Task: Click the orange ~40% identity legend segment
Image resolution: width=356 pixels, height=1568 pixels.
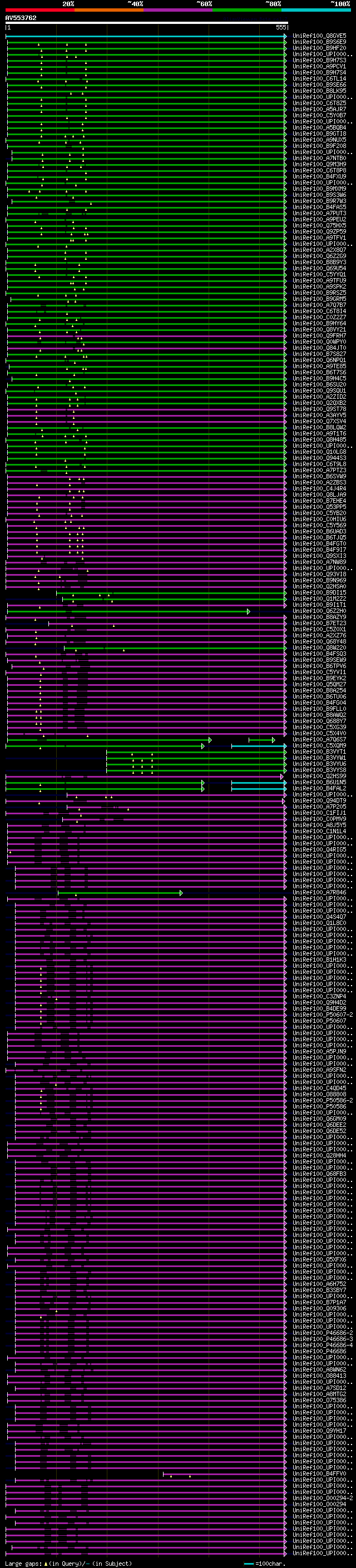Action: [x=109, y=10]
